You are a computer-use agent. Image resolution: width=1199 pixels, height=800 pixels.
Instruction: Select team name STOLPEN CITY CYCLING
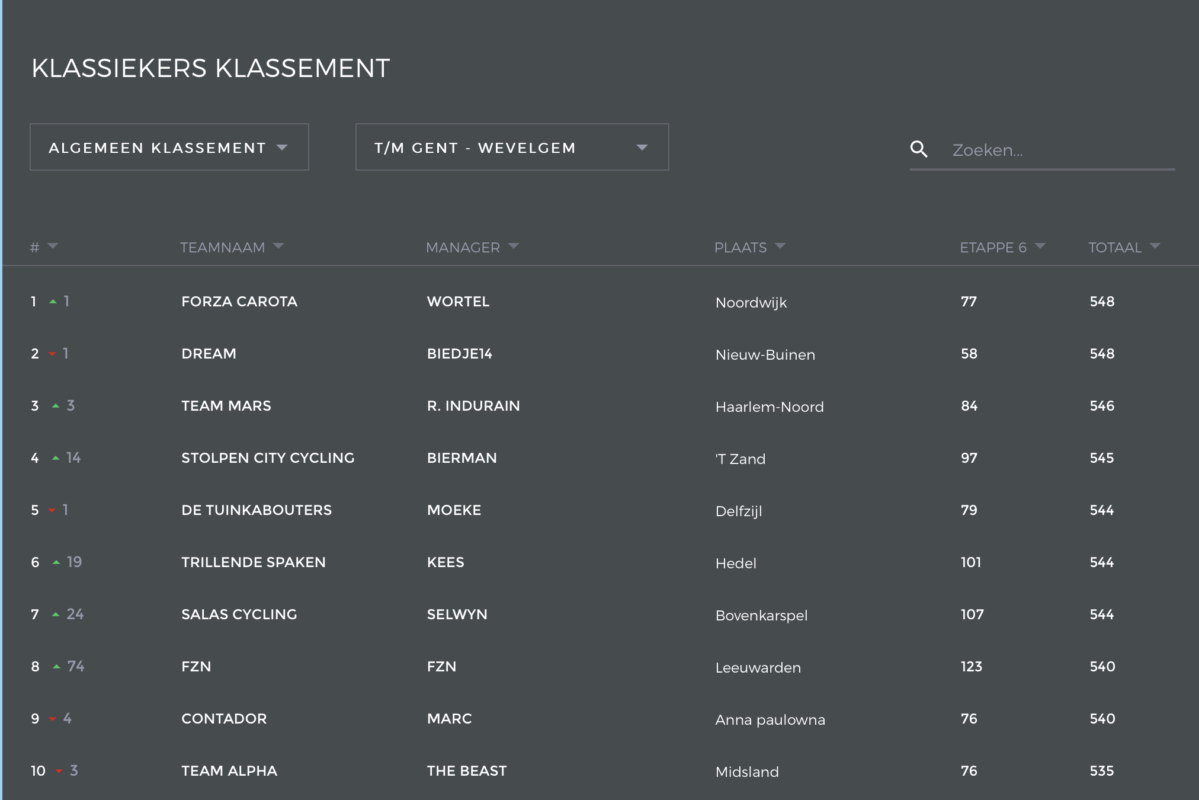268,457
